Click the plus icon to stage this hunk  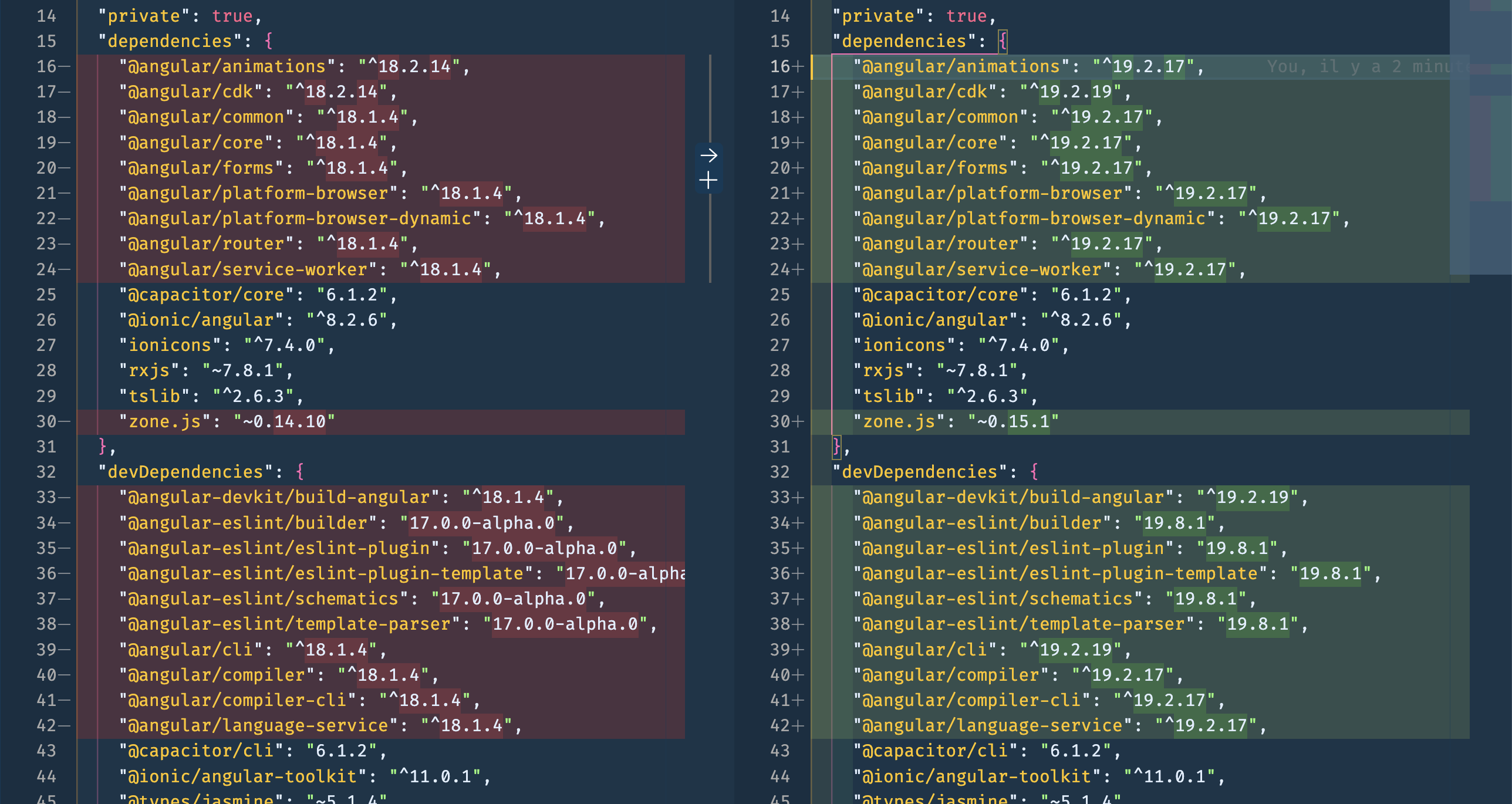click(x=710, y=180)
